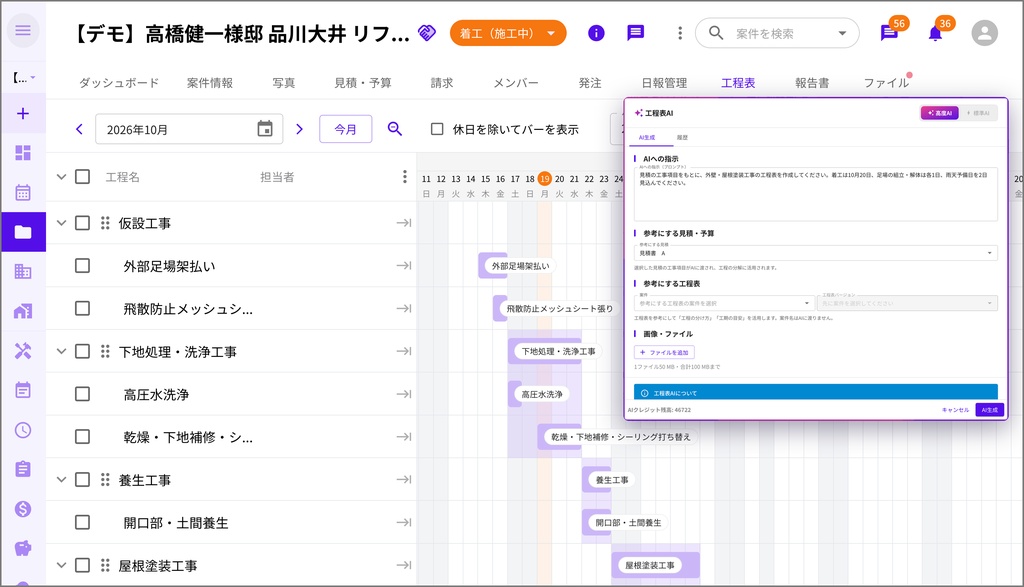
Task: Check the 高圧水洗浄 row checkbox
Action: point(82,394)
